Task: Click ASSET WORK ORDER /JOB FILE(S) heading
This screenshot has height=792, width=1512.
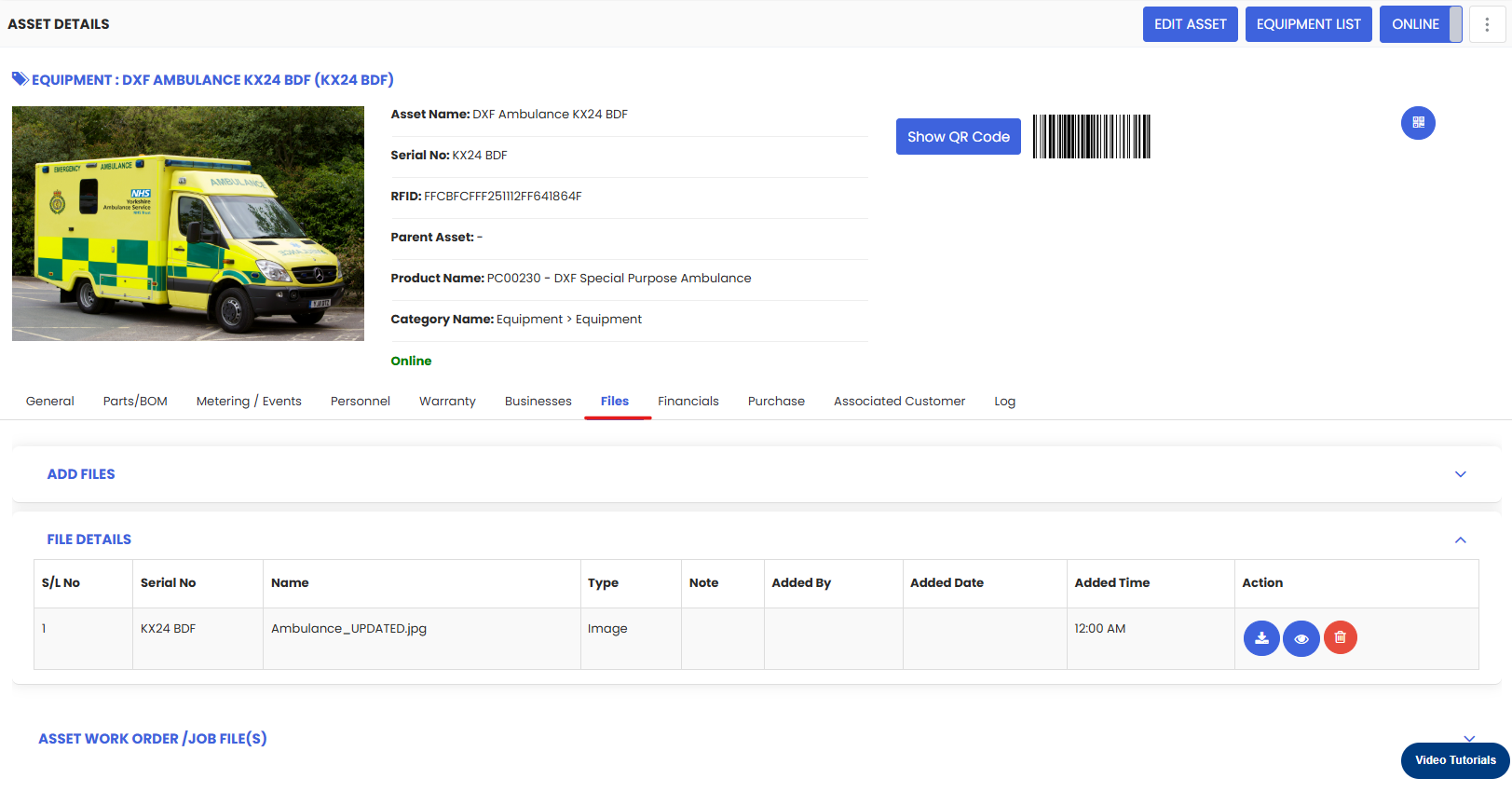Action: [x=153, y=738]
